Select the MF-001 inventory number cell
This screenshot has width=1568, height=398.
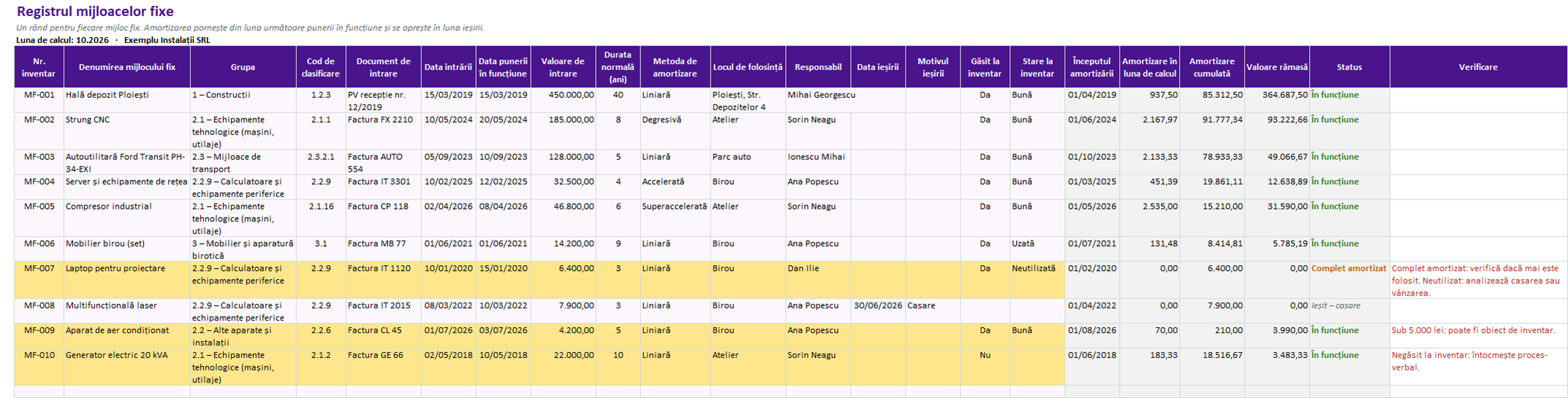(x=39, y=100)
